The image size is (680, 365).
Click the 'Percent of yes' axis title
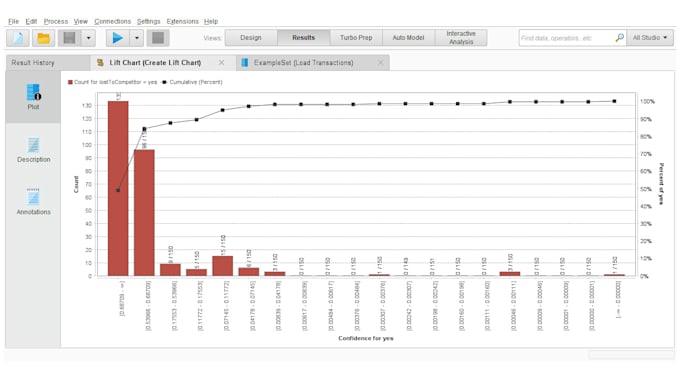661,184
